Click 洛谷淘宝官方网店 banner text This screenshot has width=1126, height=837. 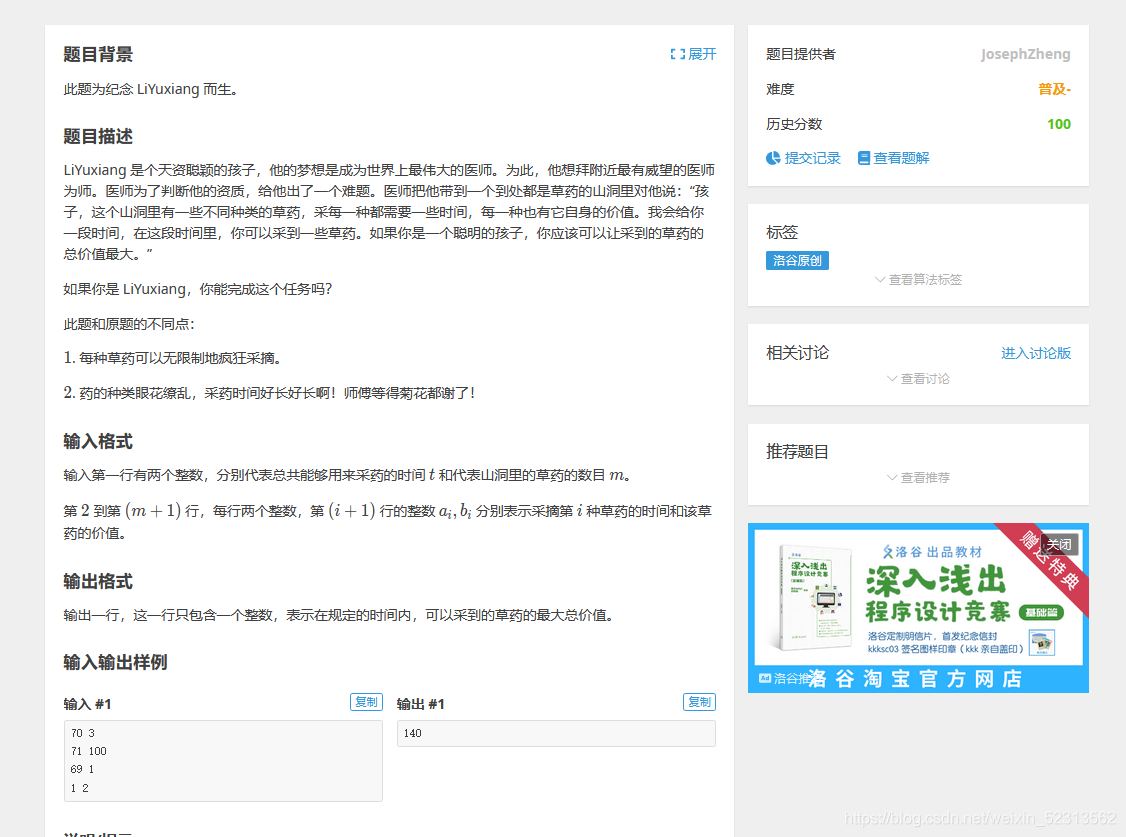[915, 678]
